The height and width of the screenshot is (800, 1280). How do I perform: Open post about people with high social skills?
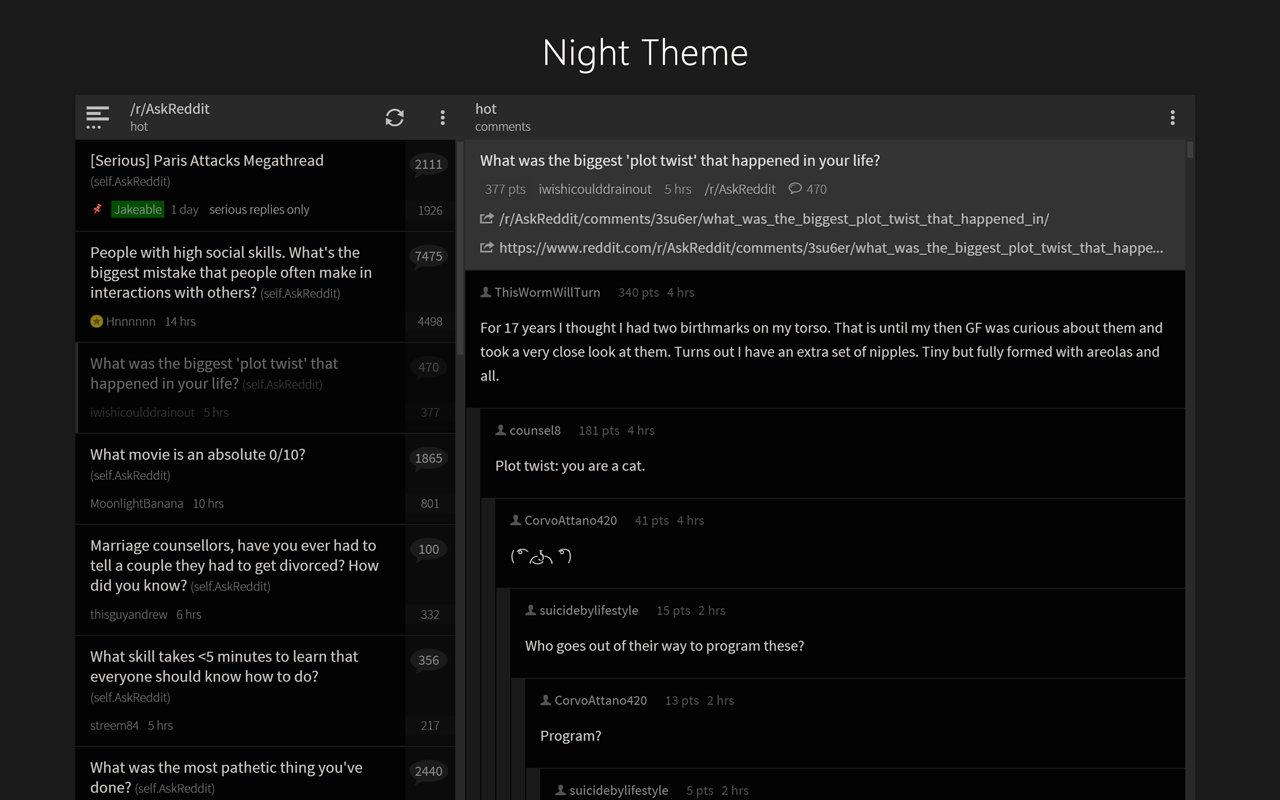coord(231,272)
